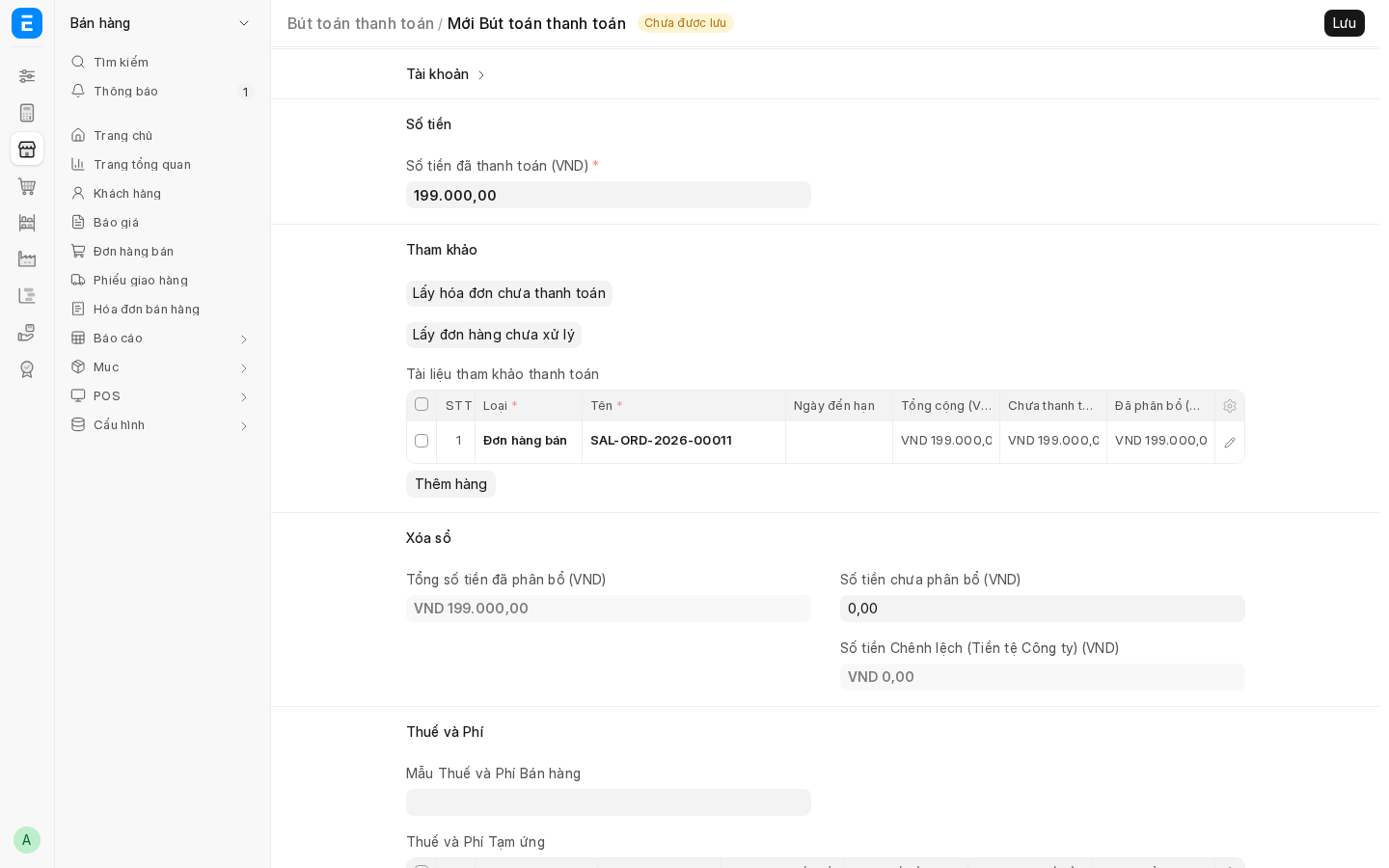The image size is (1389, 868).
Task: Click Thêm hàng button
Action: pyautogui.click(x=450, y=484)
